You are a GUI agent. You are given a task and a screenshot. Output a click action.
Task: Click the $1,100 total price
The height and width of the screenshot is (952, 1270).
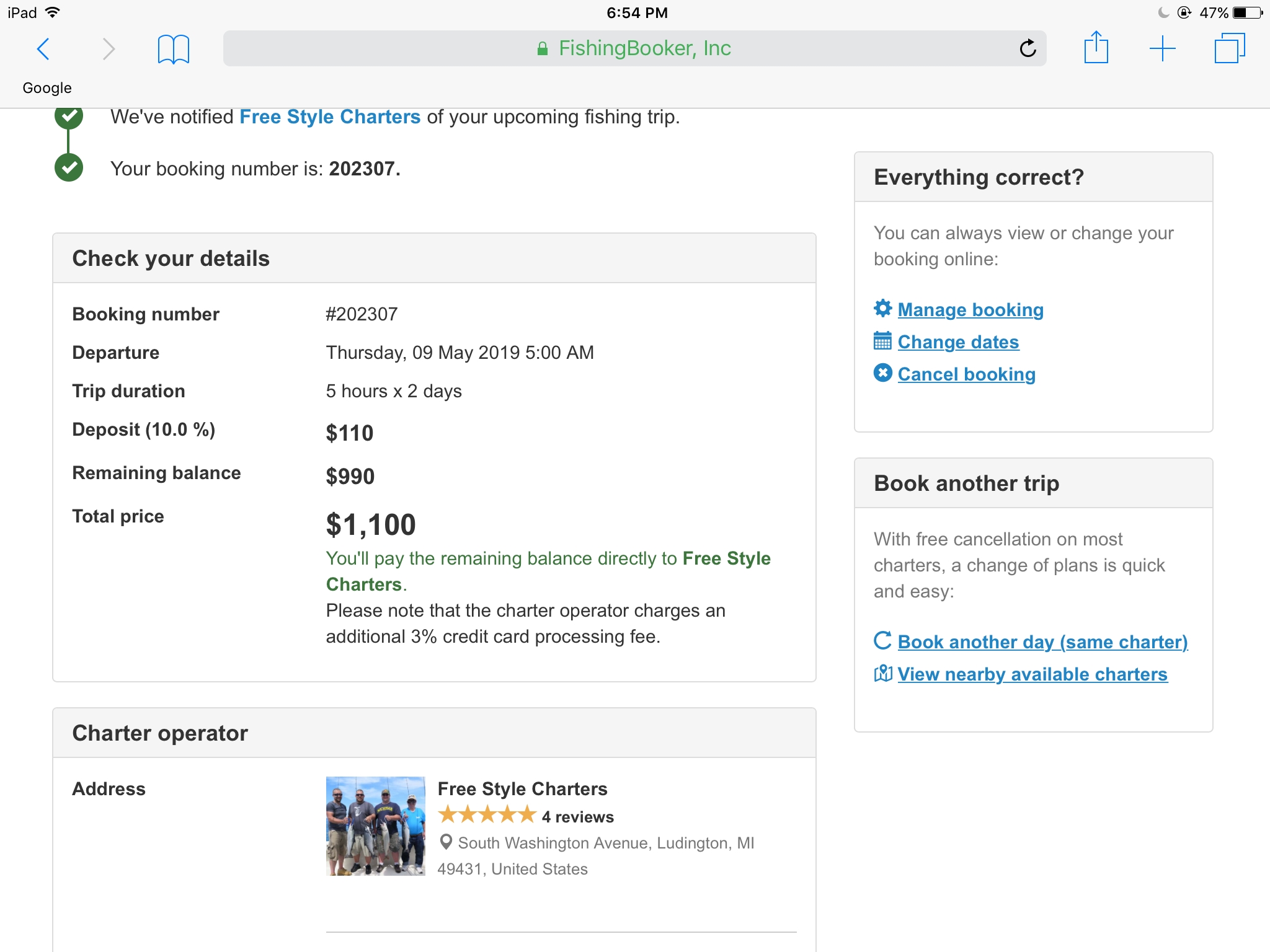371,524
